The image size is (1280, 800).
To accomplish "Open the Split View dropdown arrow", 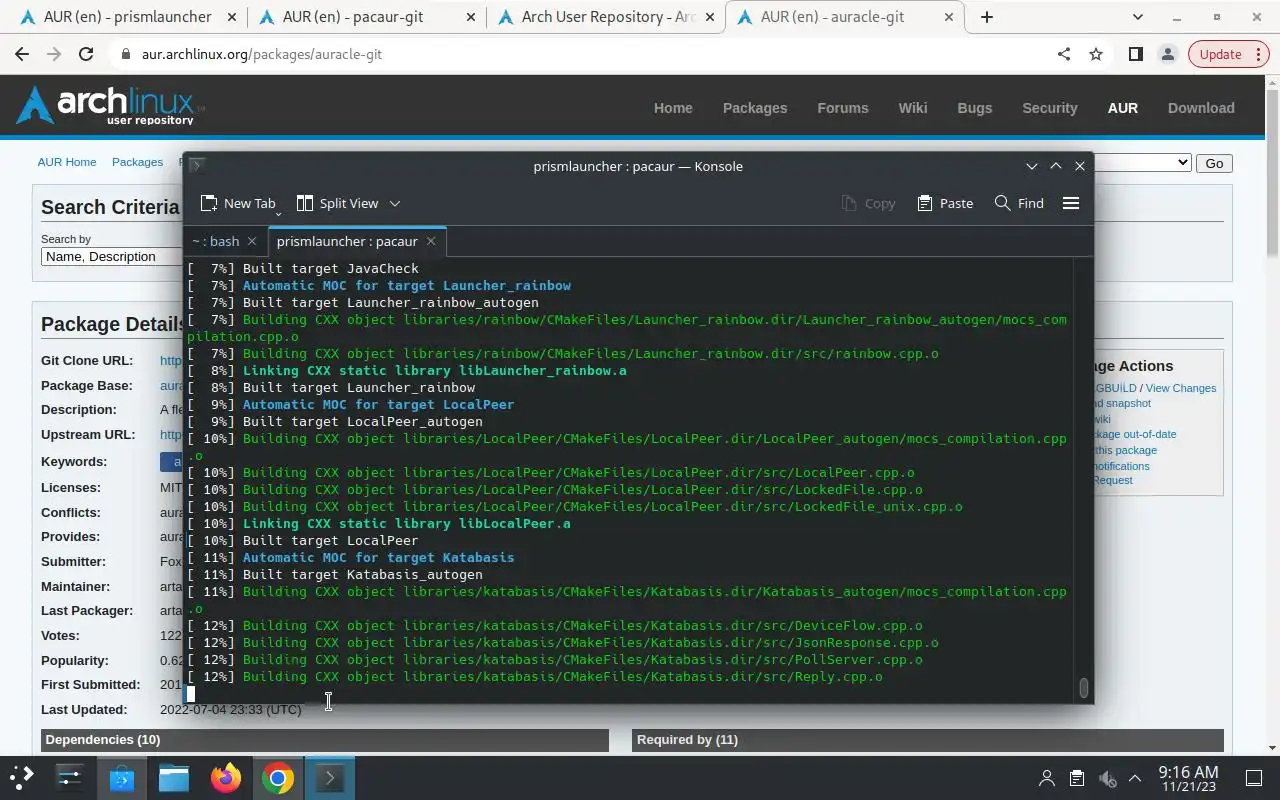I will pyautogui.click(x=395, y=203).
